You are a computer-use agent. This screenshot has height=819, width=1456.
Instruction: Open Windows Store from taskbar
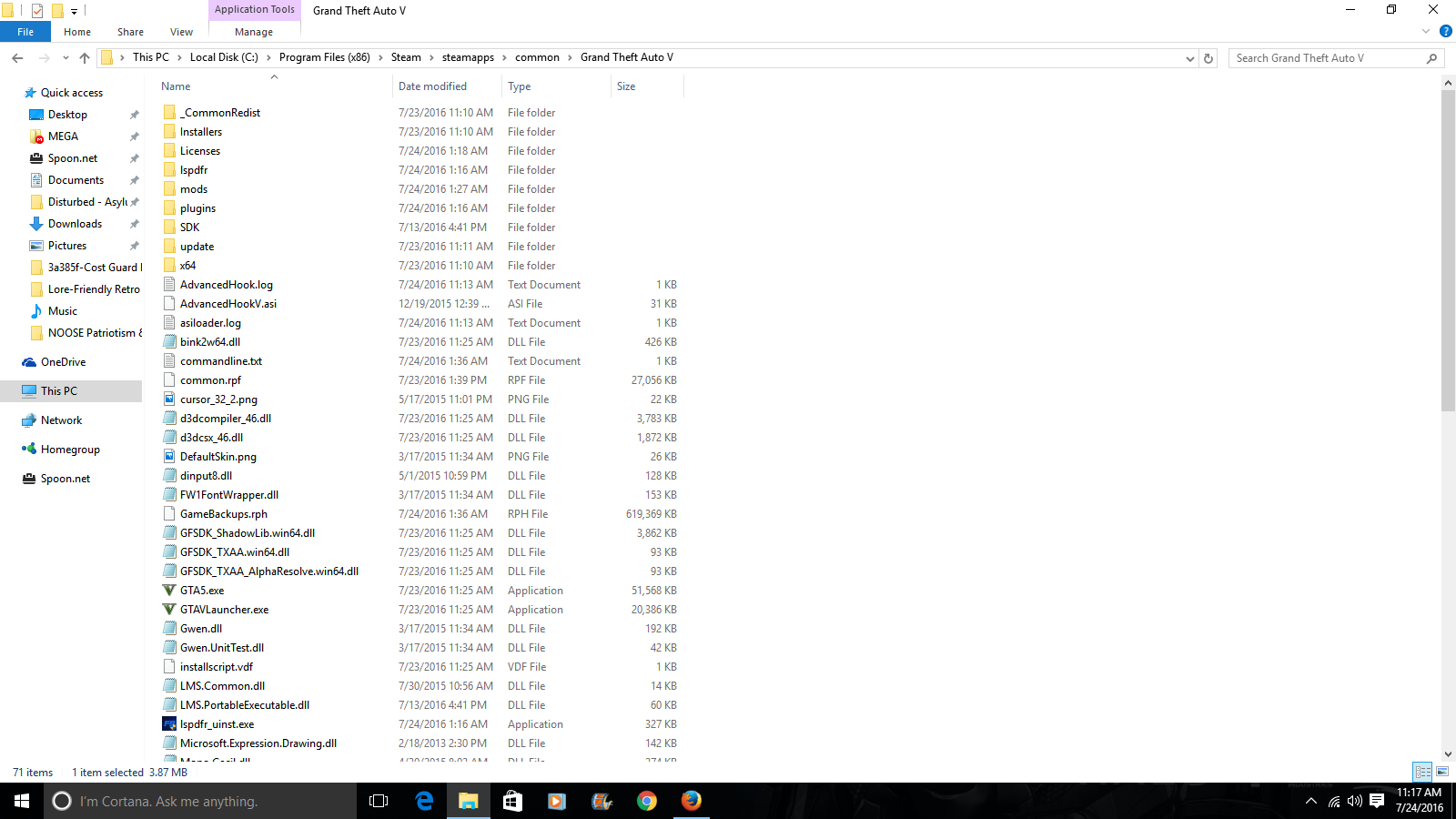513,801
